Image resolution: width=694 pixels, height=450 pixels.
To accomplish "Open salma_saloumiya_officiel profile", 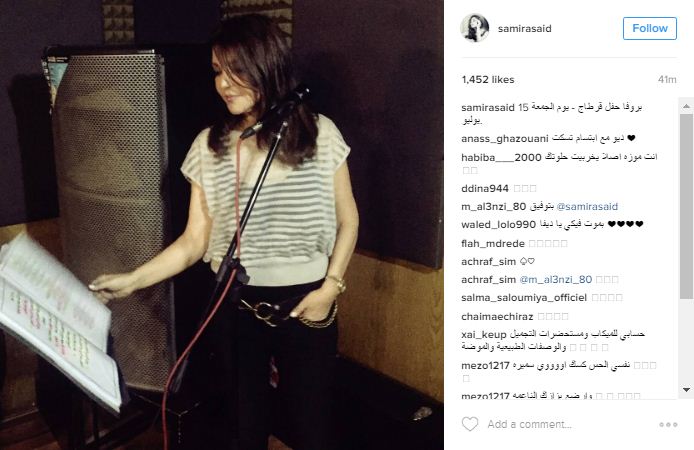I will click(x=524, y=298).
